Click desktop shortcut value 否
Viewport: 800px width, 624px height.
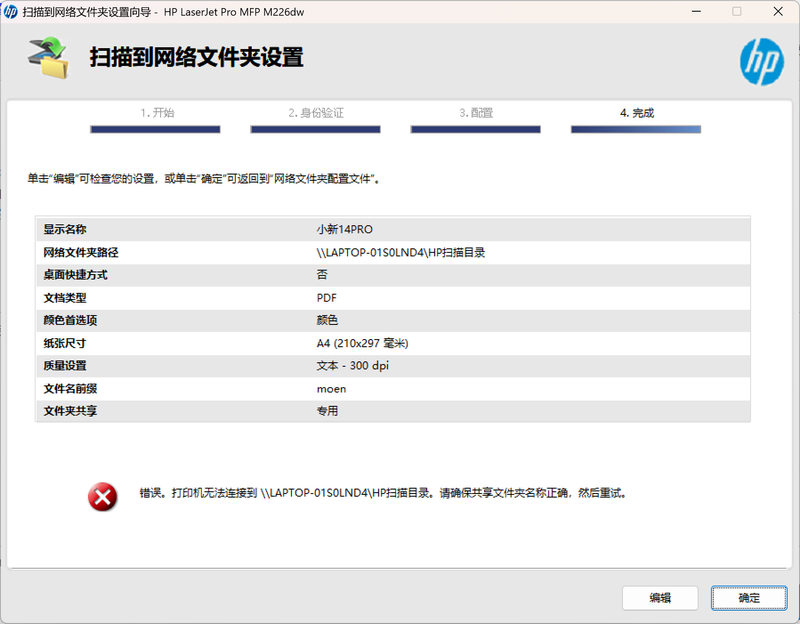point(322,275)
